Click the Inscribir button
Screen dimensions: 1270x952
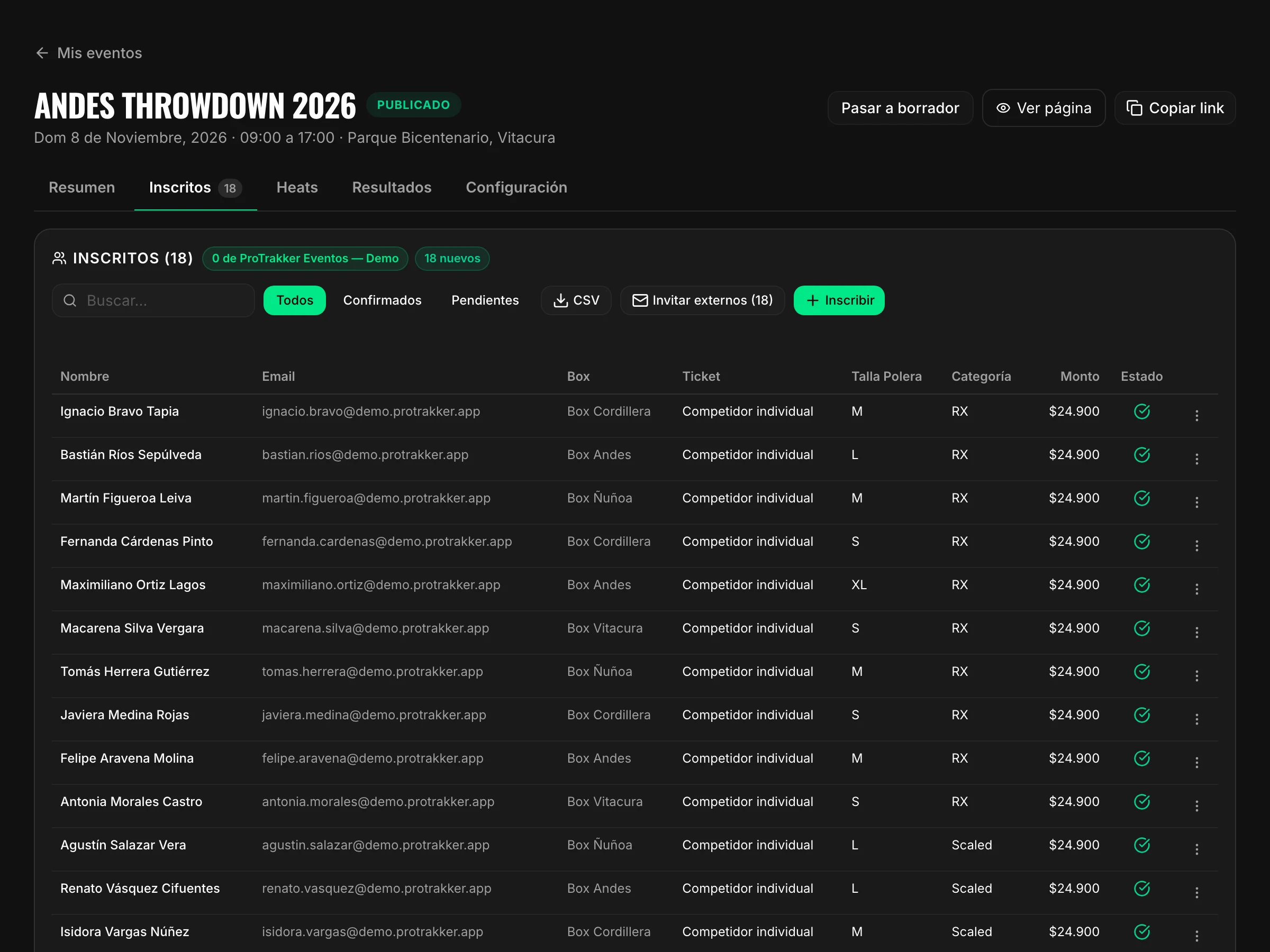(838, 300)
